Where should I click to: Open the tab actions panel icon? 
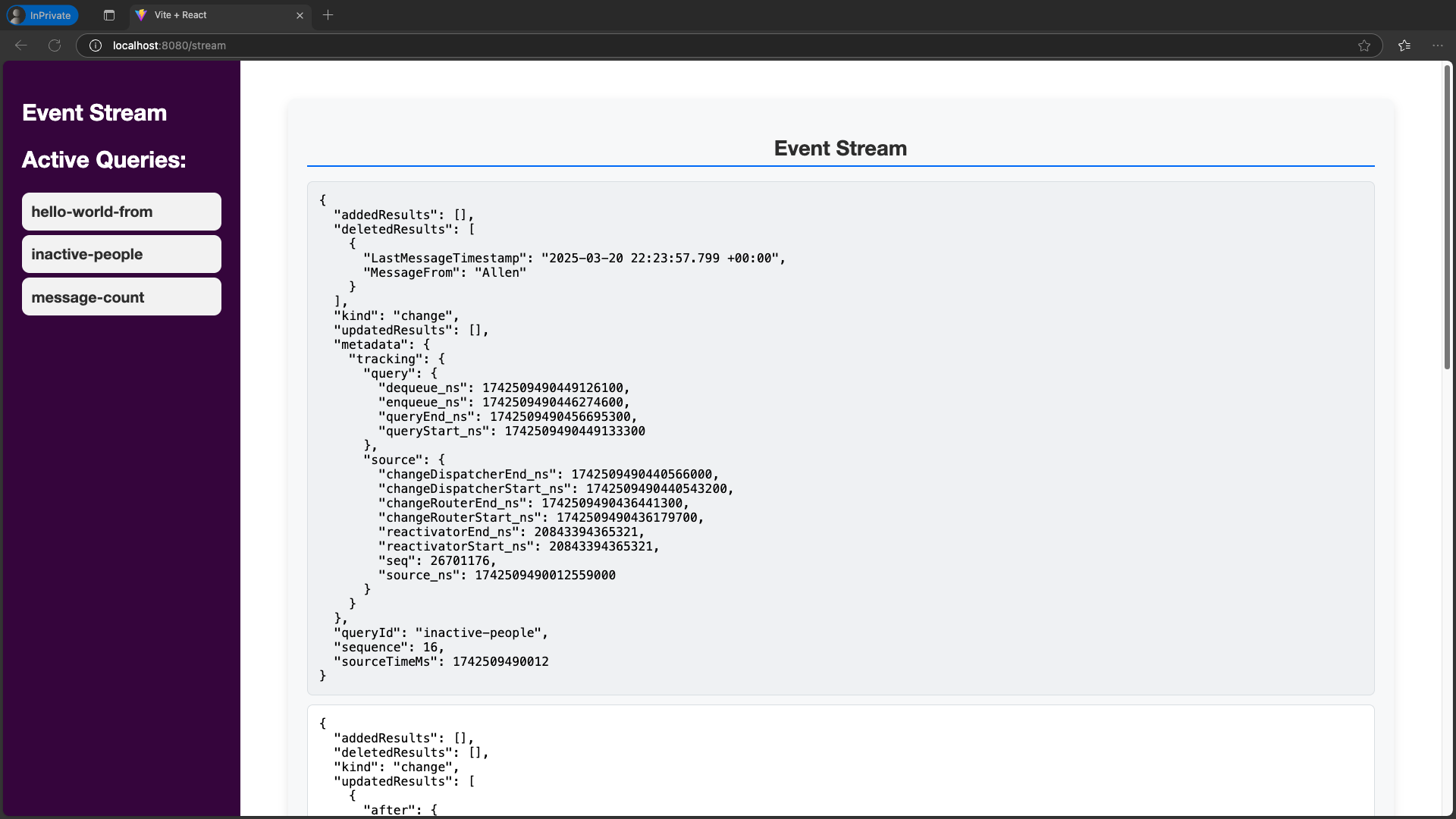pos(108,15)
